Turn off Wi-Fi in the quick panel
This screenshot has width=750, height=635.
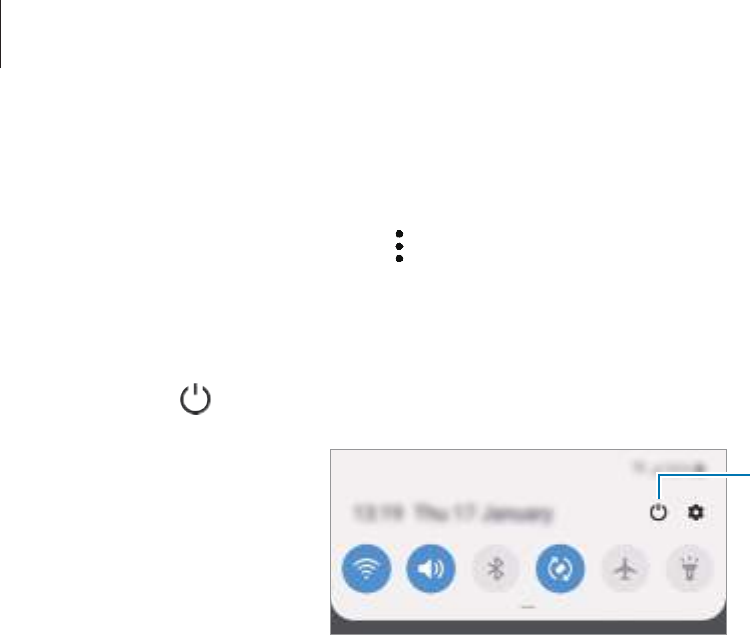point(366,569)
